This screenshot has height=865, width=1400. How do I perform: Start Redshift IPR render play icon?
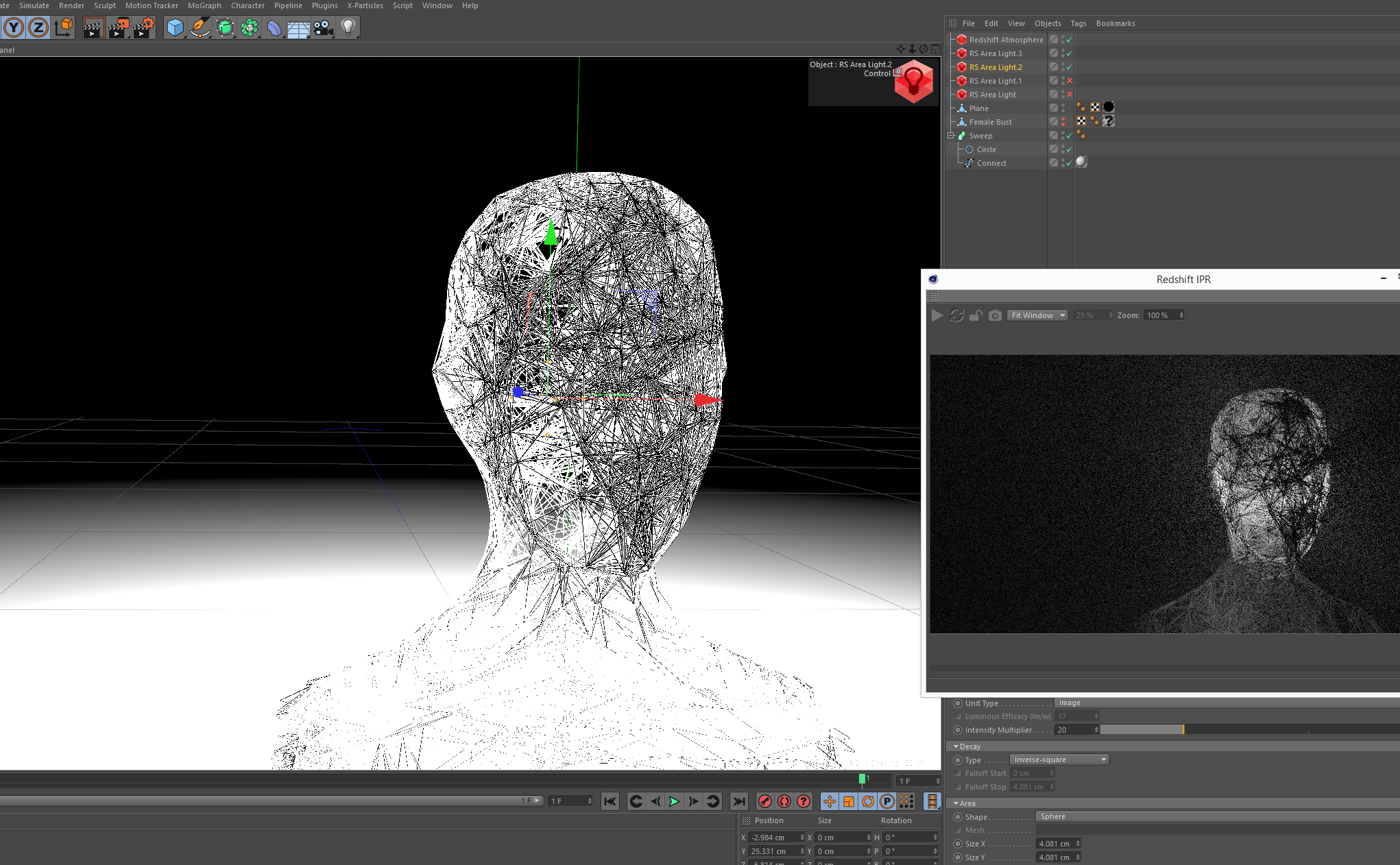click(937, 315)
